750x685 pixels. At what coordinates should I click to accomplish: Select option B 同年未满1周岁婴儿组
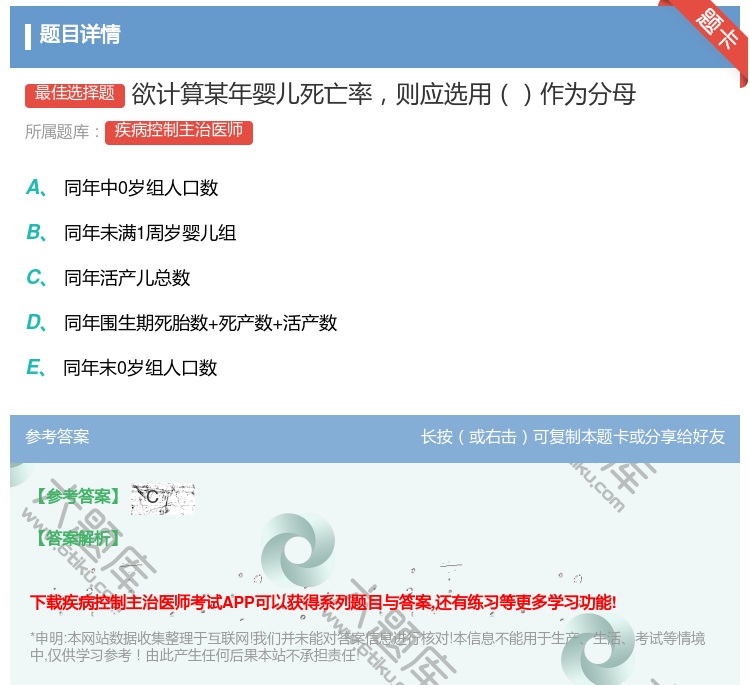point(131,233)
